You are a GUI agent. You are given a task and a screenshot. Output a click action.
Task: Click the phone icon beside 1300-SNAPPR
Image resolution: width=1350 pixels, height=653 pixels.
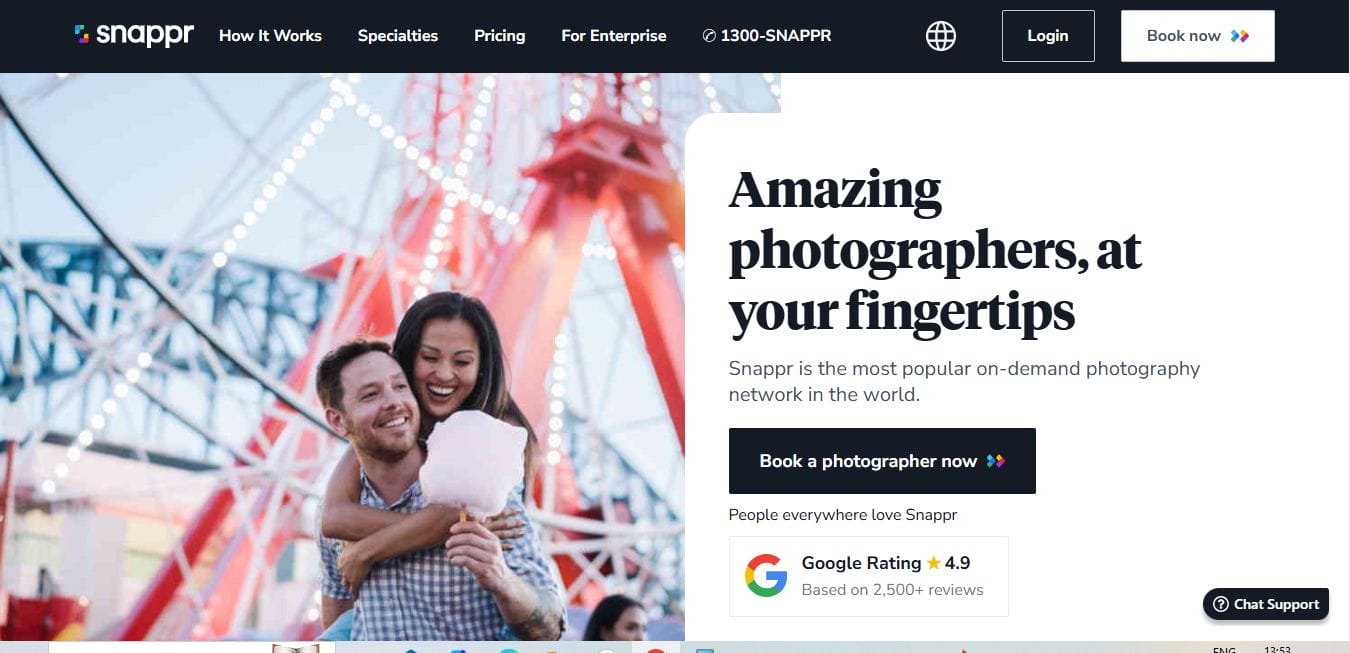coord(709,36)
